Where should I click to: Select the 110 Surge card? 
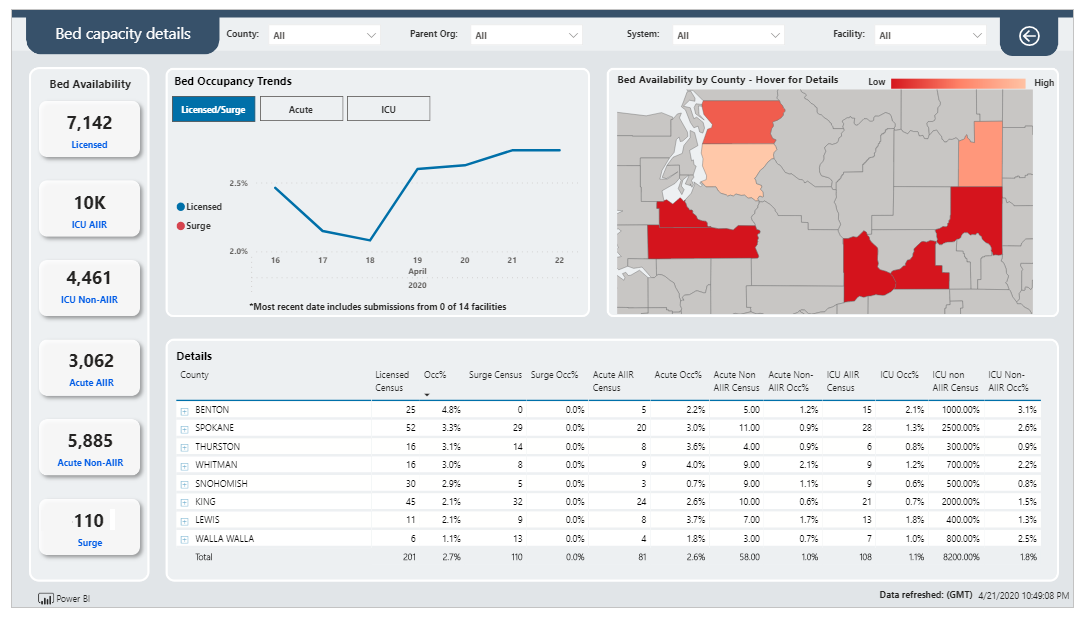tap(90, 528)
